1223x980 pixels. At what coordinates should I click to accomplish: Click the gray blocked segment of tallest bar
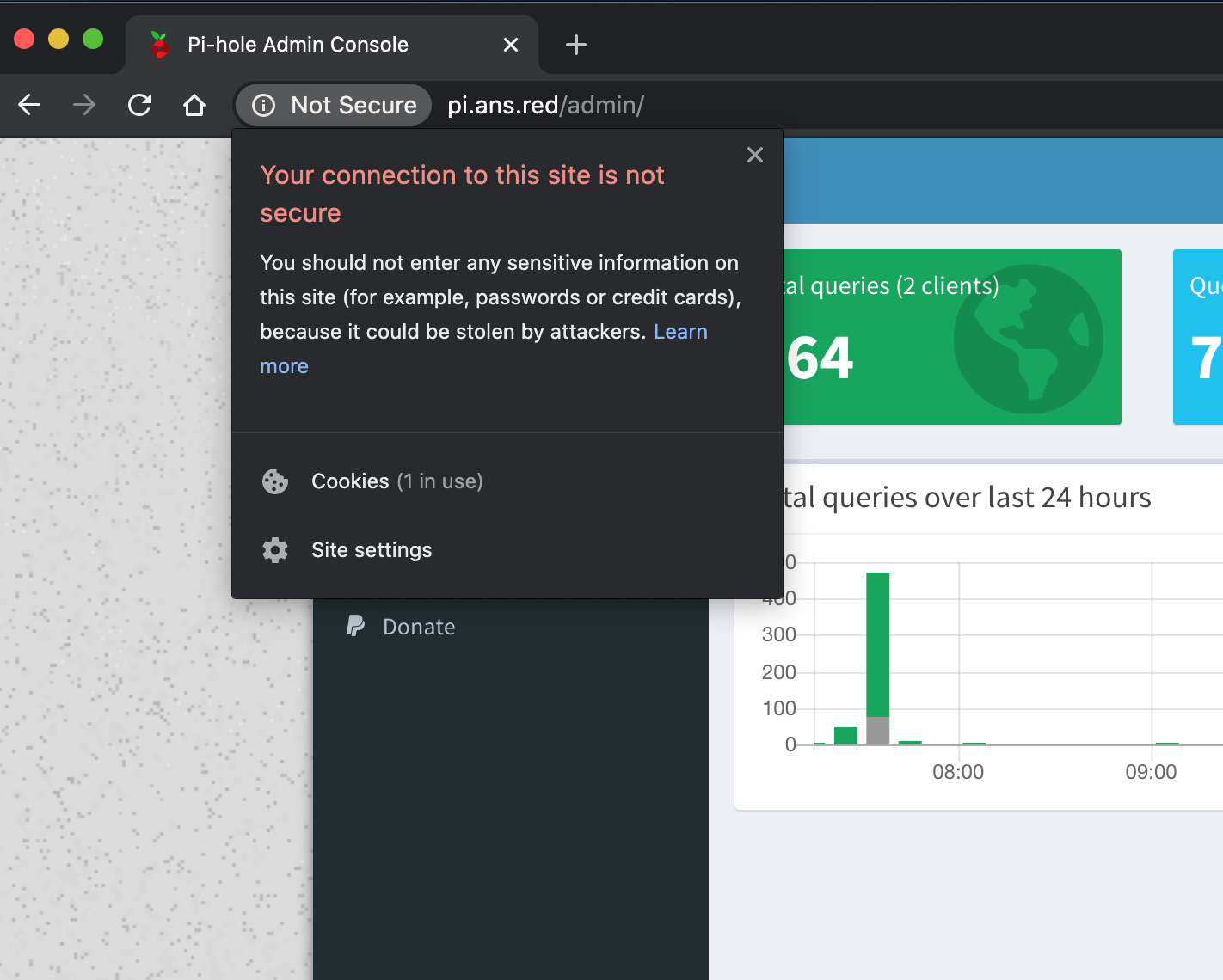[877, 731]
